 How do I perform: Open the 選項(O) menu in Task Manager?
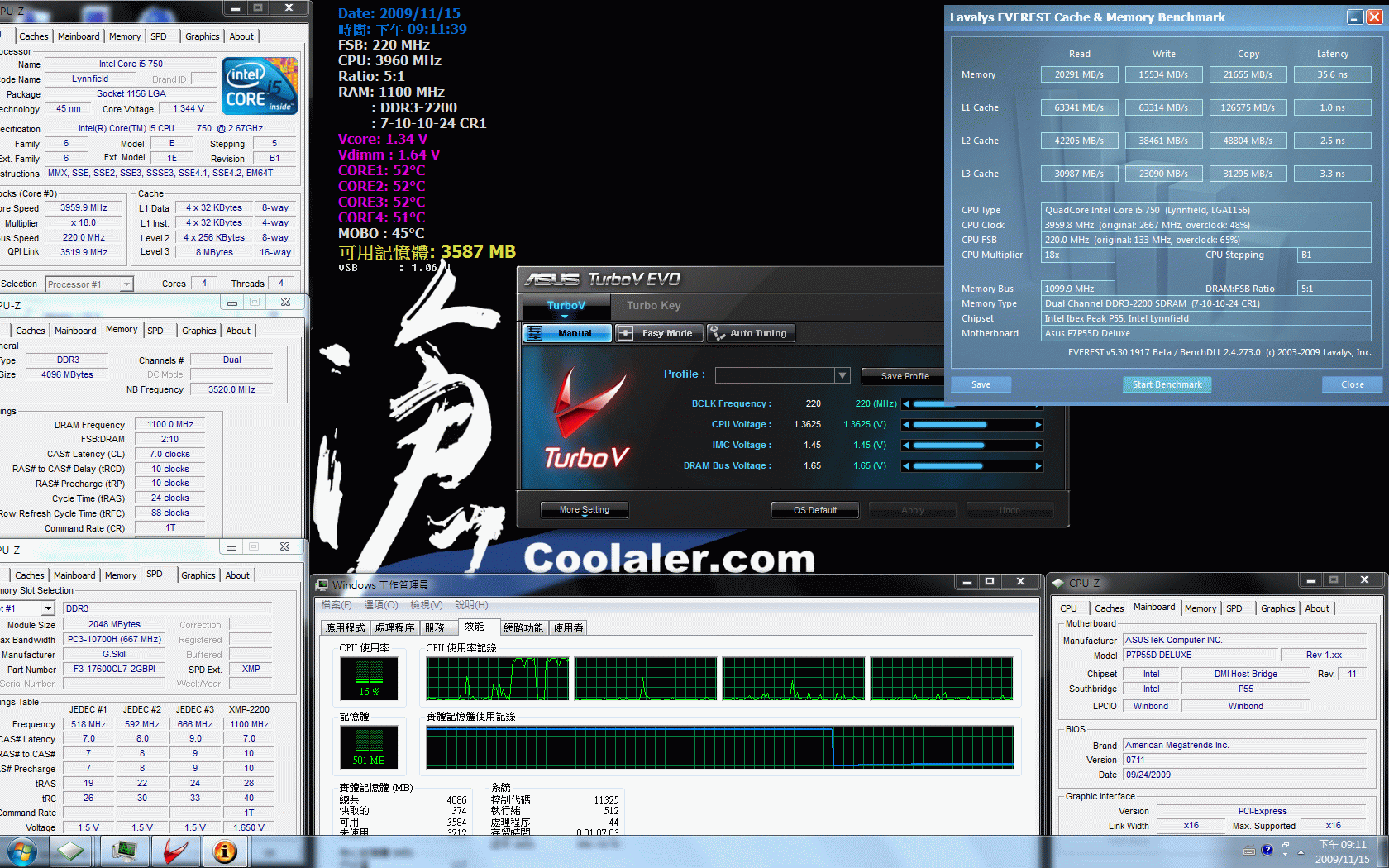coord(381,605)
